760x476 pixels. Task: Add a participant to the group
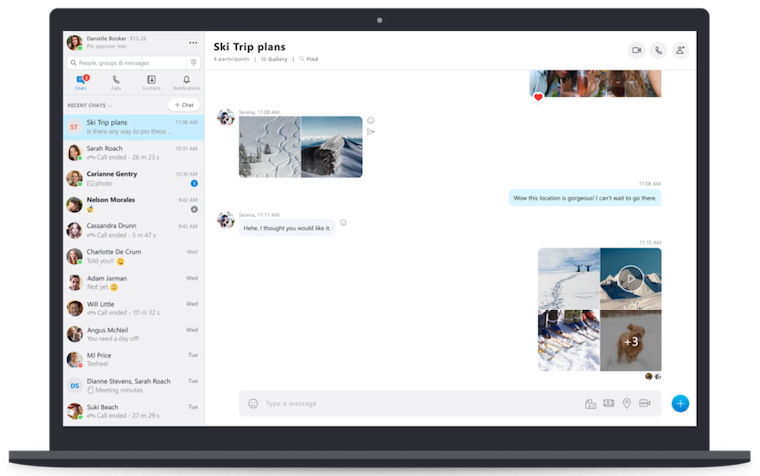[680, 50]
